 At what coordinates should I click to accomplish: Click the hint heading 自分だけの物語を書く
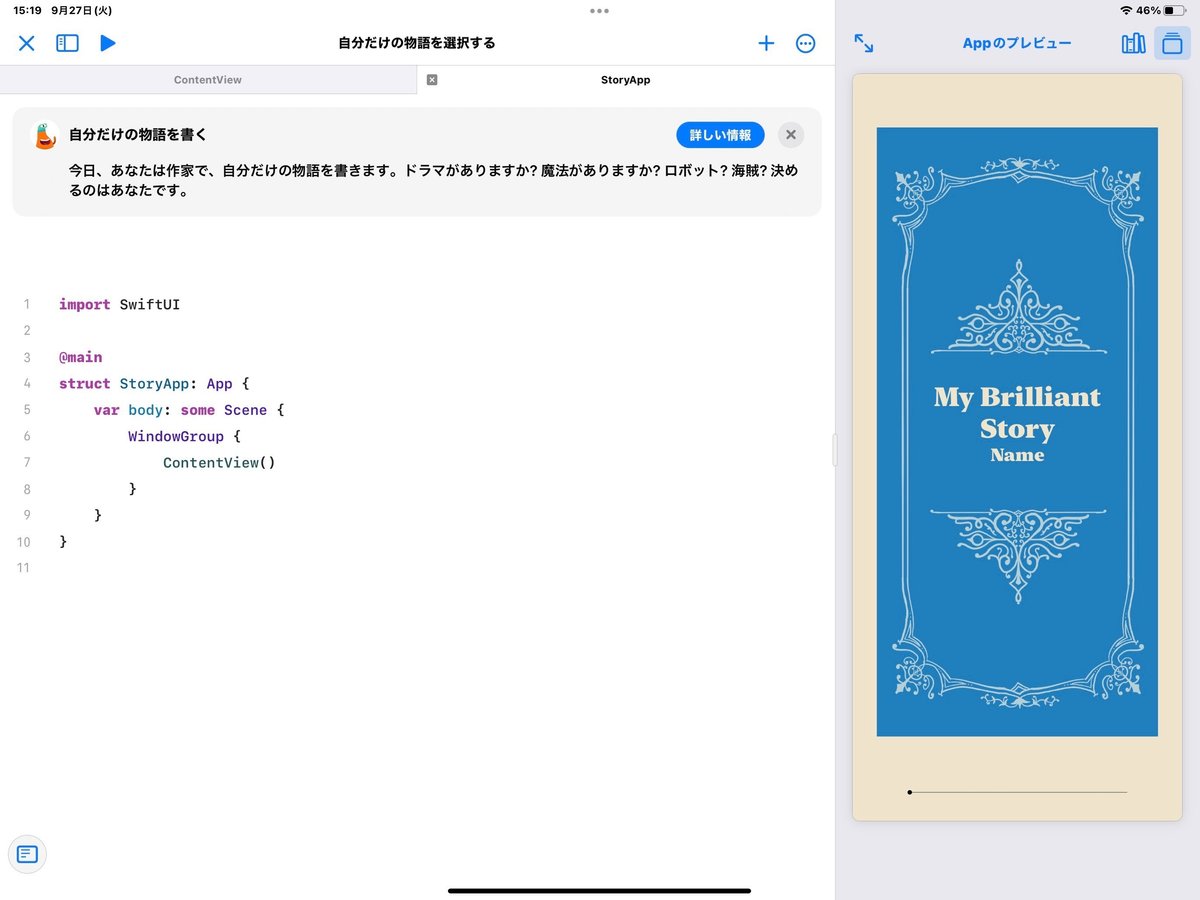[138, 135]
